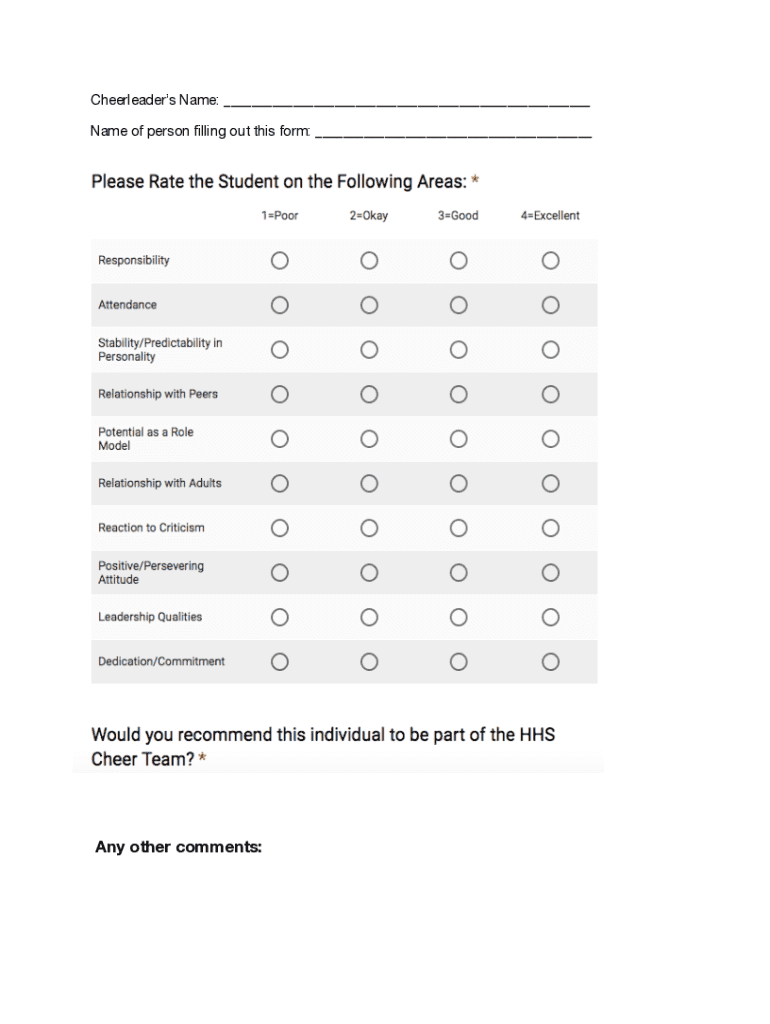Click the Responsibility row label
Screen dimensions: 770x1024
135,260
